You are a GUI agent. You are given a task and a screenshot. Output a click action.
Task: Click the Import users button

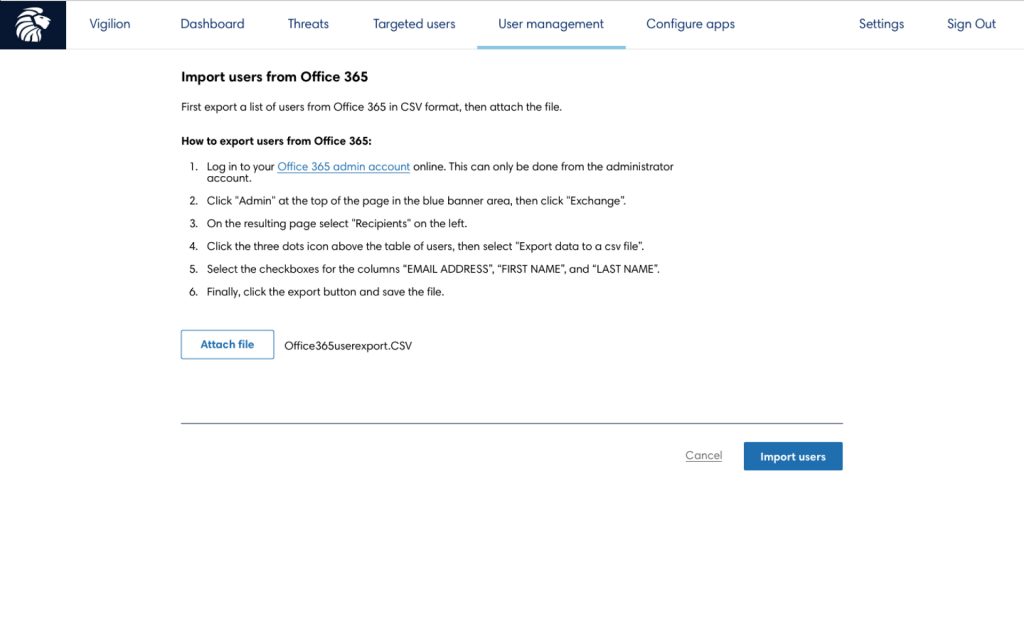(793, 457)
